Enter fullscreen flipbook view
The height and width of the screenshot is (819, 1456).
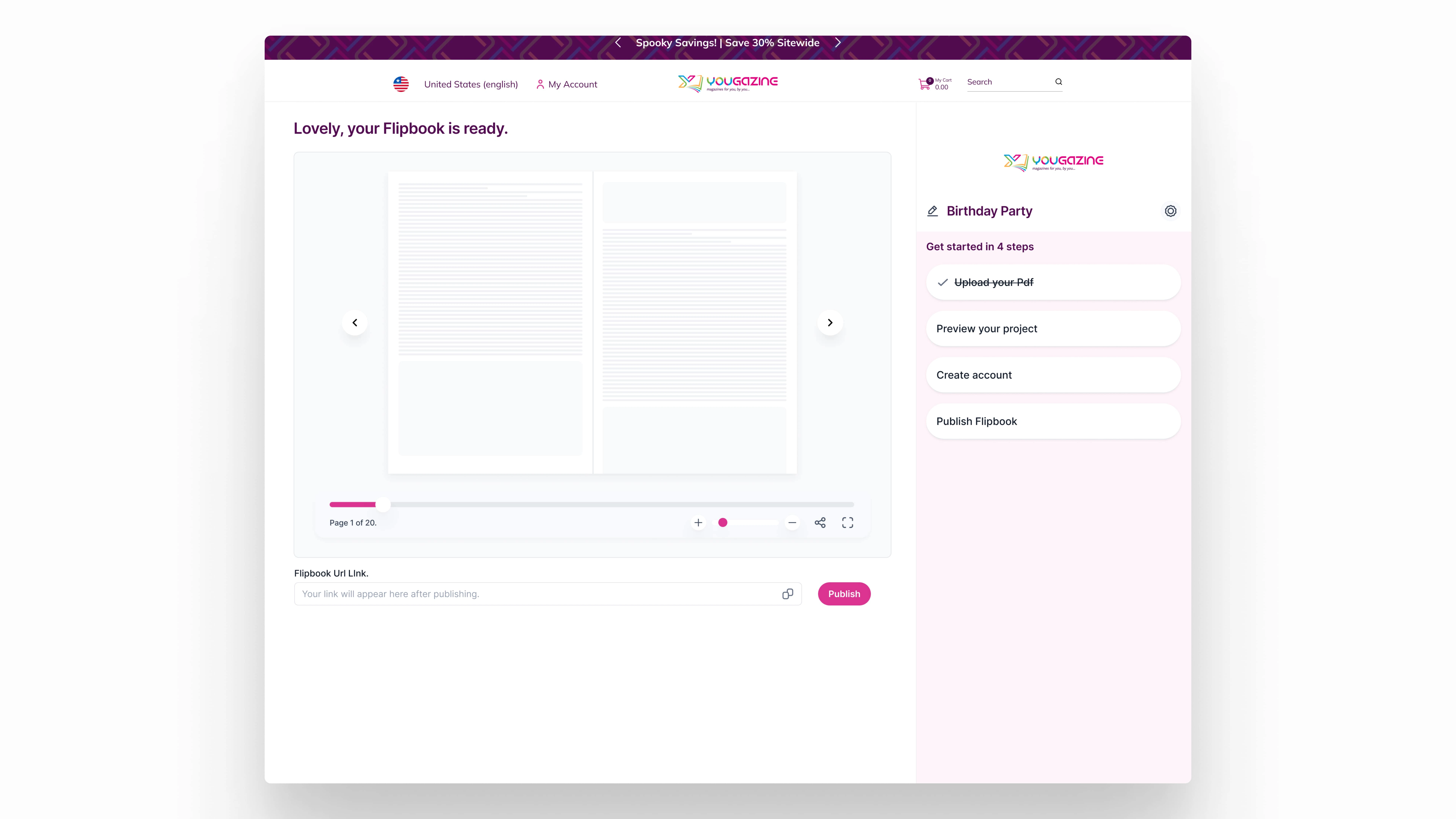[848, 523]
